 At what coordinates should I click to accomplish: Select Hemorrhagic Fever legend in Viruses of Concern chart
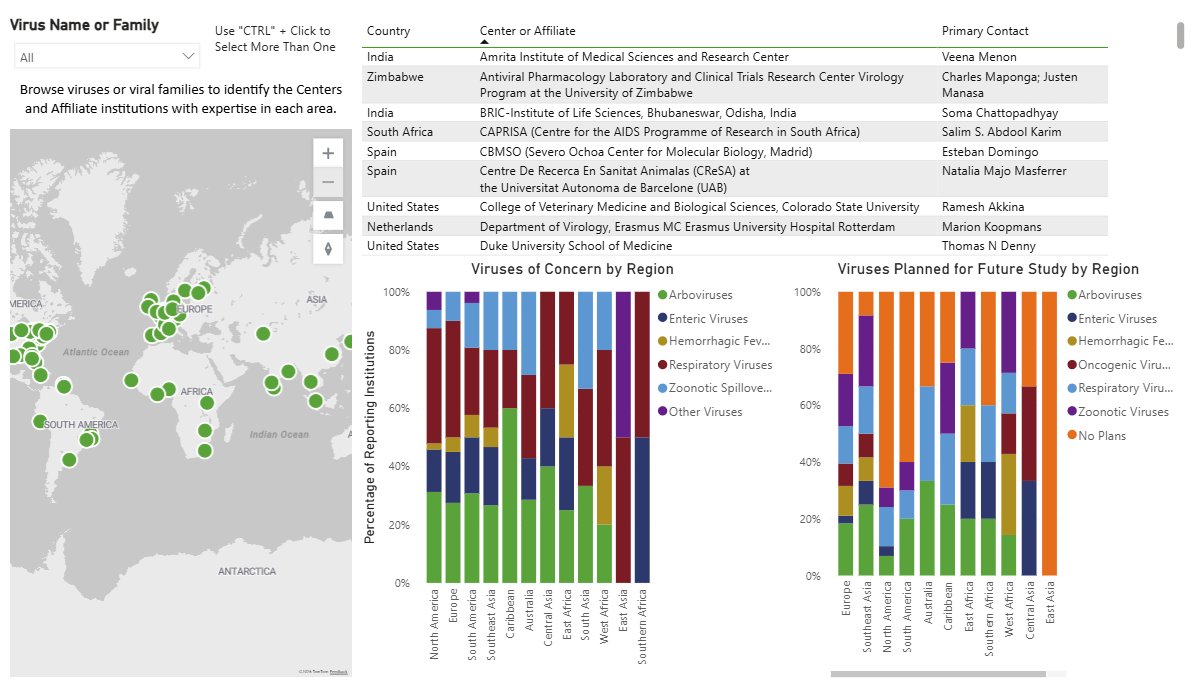coord(714,341)
